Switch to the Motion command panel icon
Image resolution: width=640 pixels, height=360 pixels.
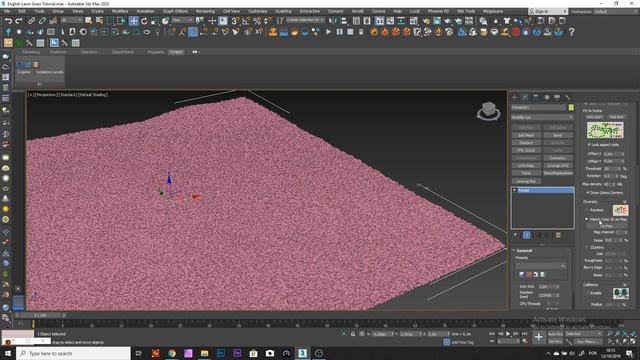(547, 98)
